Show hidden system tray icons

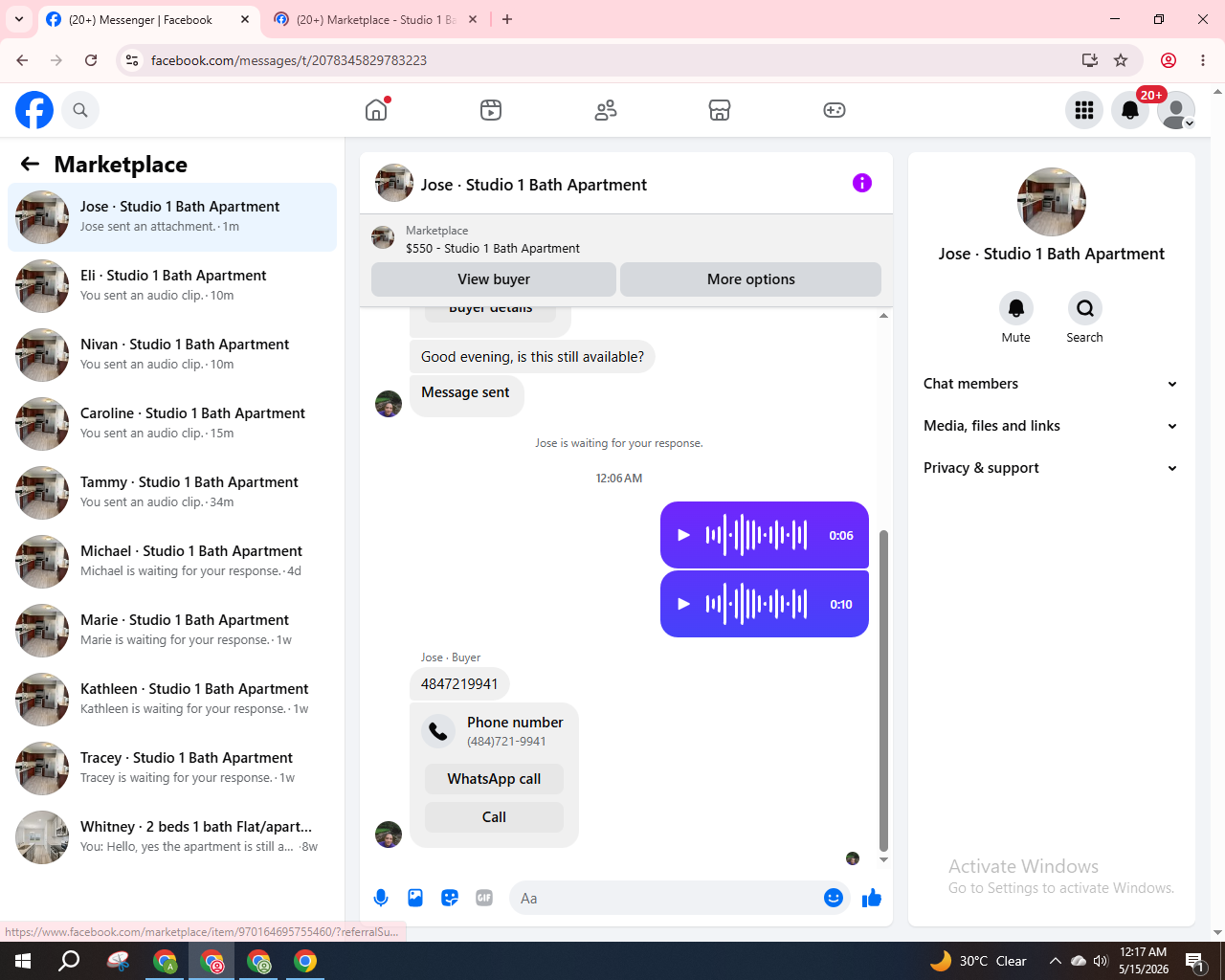point(1056,961)
